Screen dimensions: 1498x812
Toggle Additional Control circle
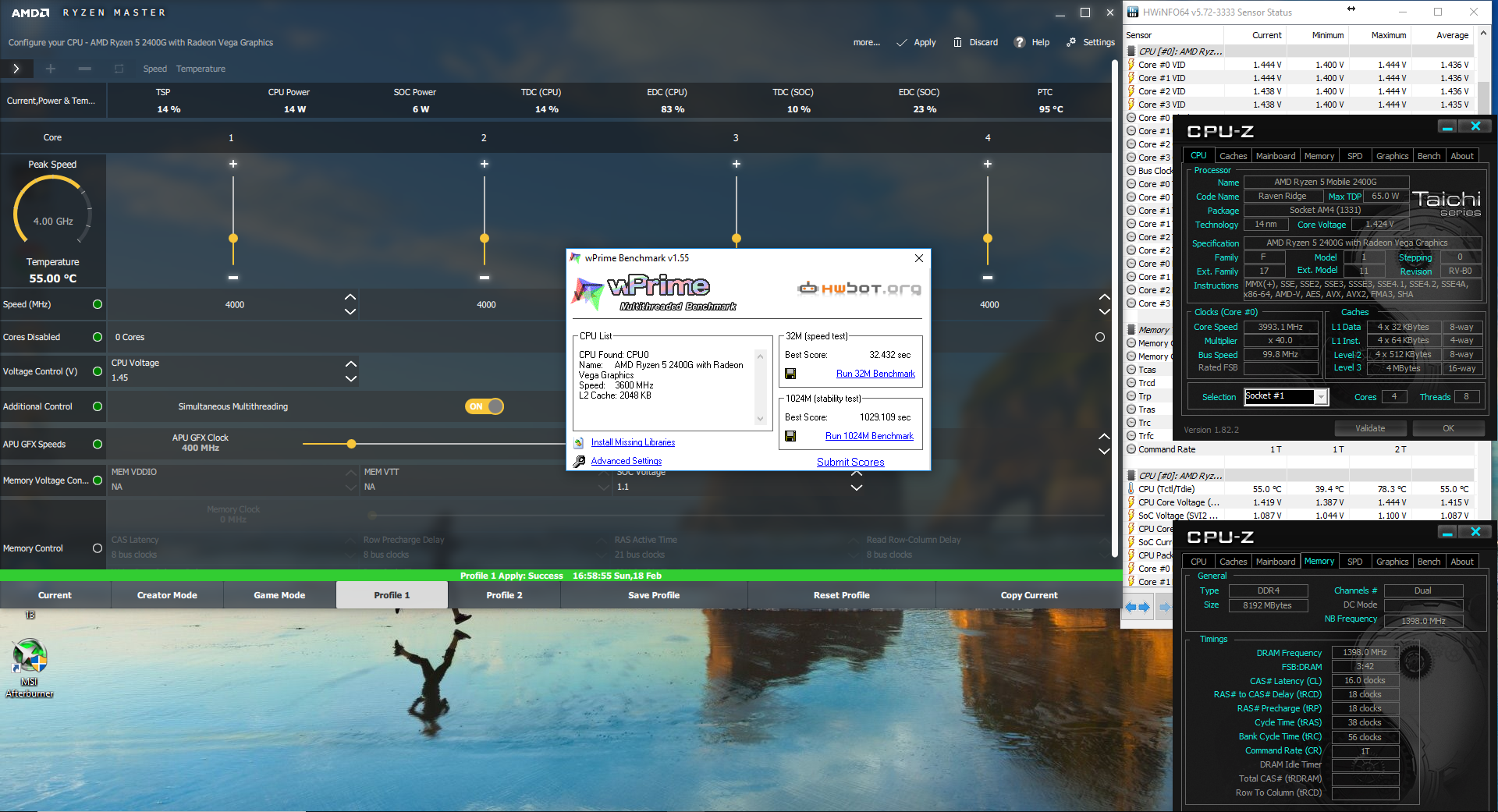click(x=98, y=406)
